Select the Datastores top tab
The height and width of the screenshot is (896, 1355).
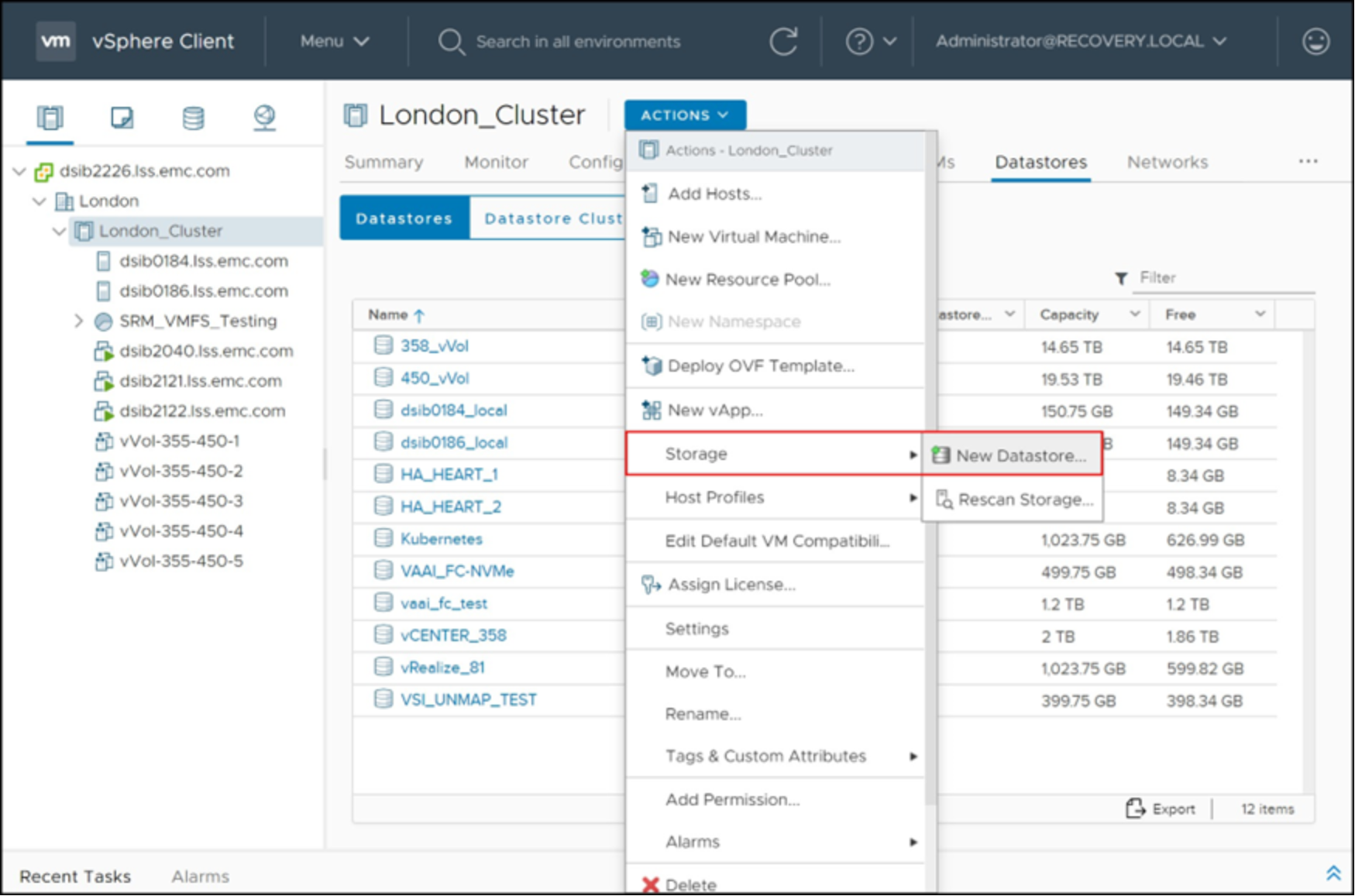[x=1040, y=162]
